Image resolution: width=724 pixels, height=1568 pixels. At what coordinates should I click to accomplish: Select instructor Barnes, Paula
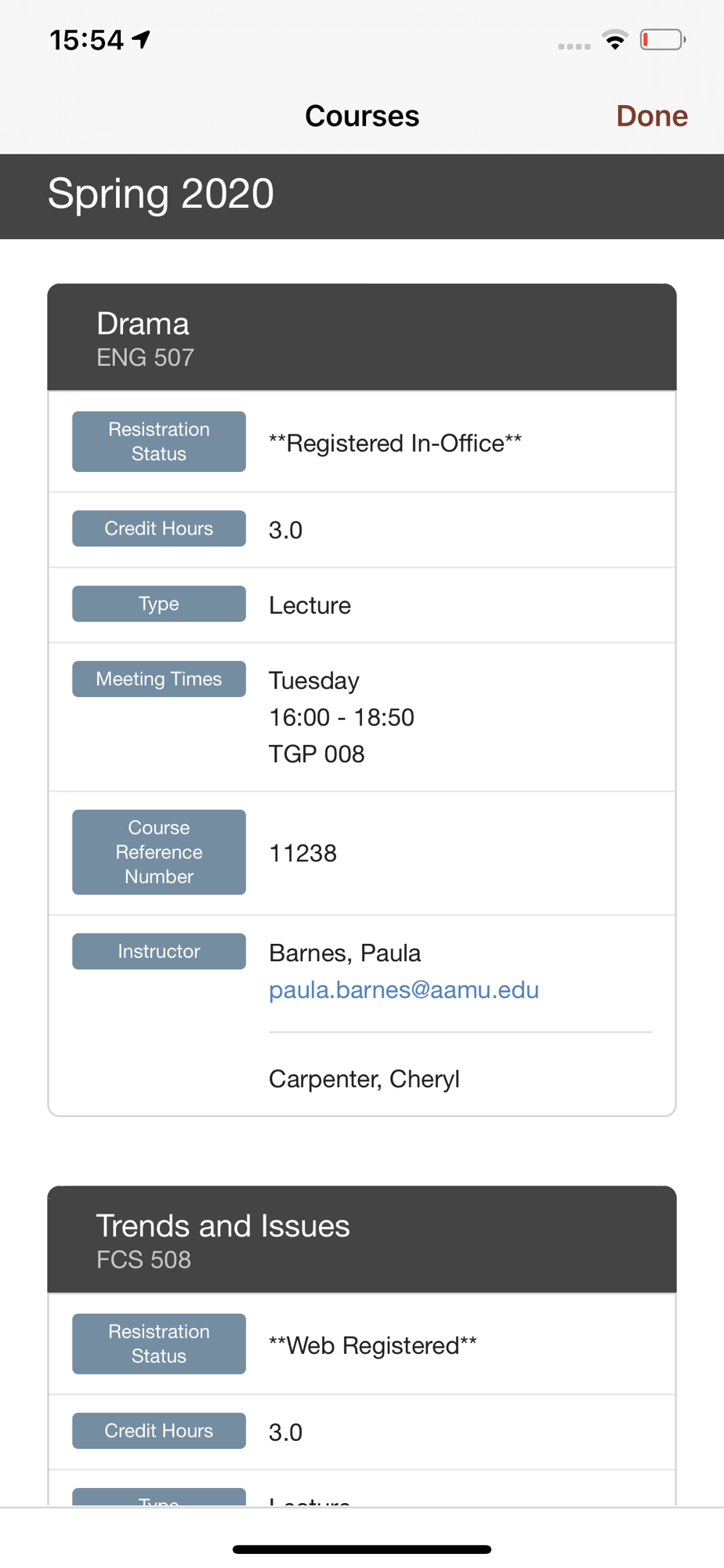click(345, 953)
